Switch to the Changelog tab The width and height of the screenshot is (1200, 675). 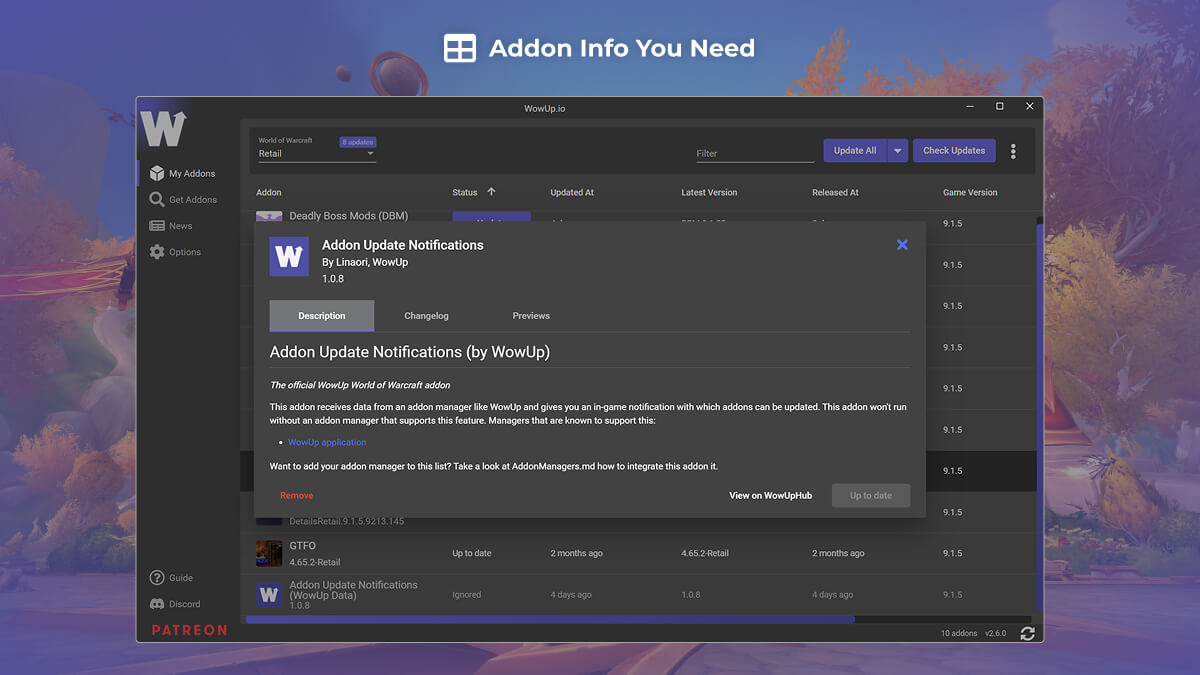426,316
